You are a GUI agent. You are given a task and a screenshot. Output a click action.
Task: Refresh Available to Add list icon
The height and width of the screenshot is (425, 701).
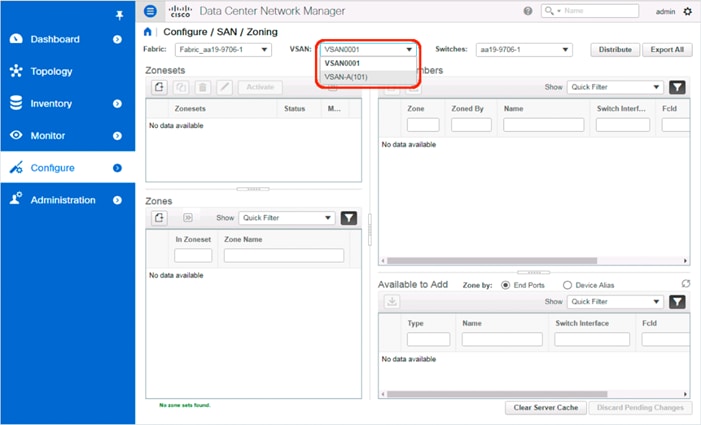click(x=686, y=283)
